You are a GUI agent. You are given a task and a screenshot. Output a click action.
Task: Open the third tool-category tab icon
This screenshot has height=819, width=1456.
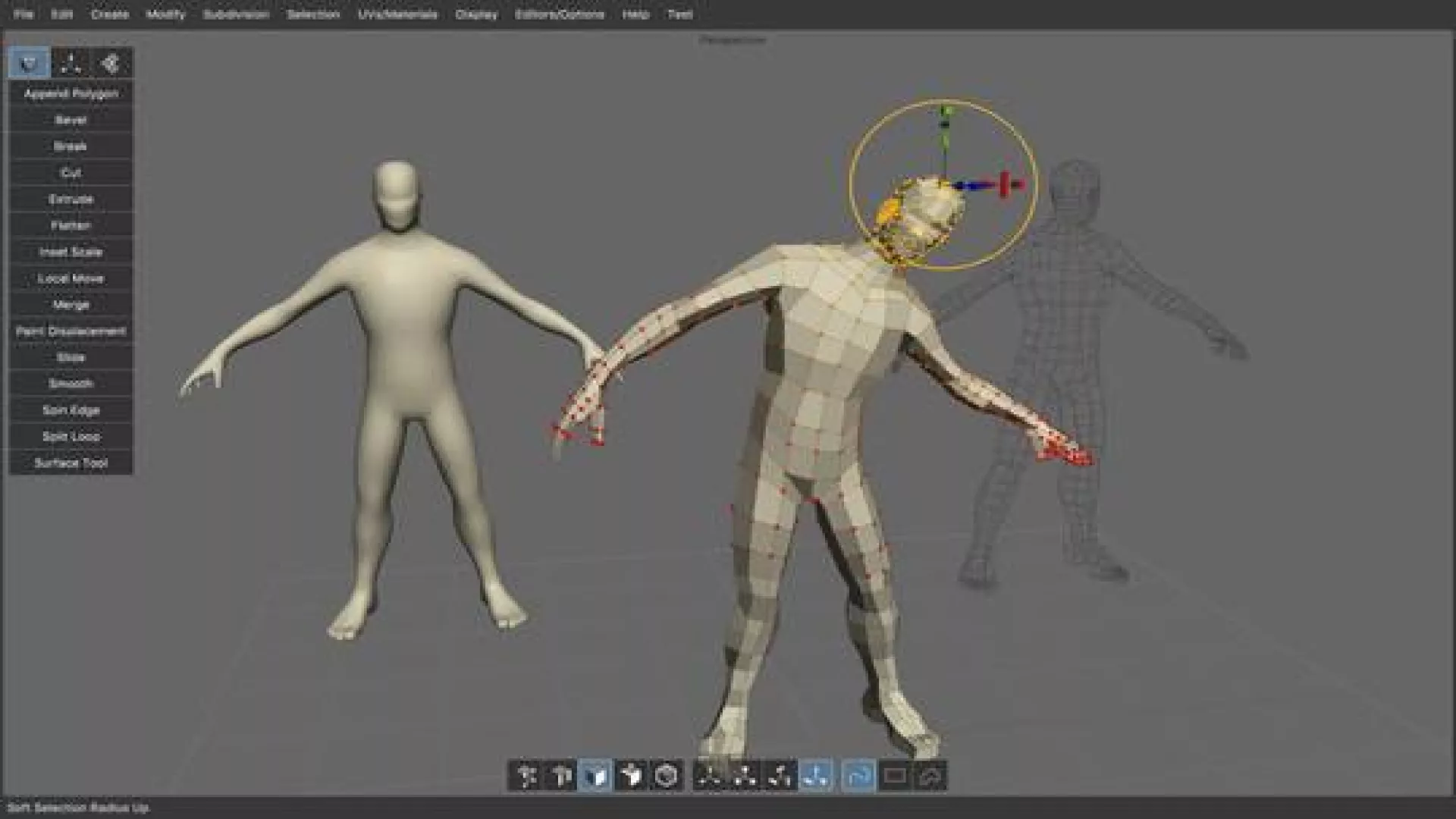(111, 63)
